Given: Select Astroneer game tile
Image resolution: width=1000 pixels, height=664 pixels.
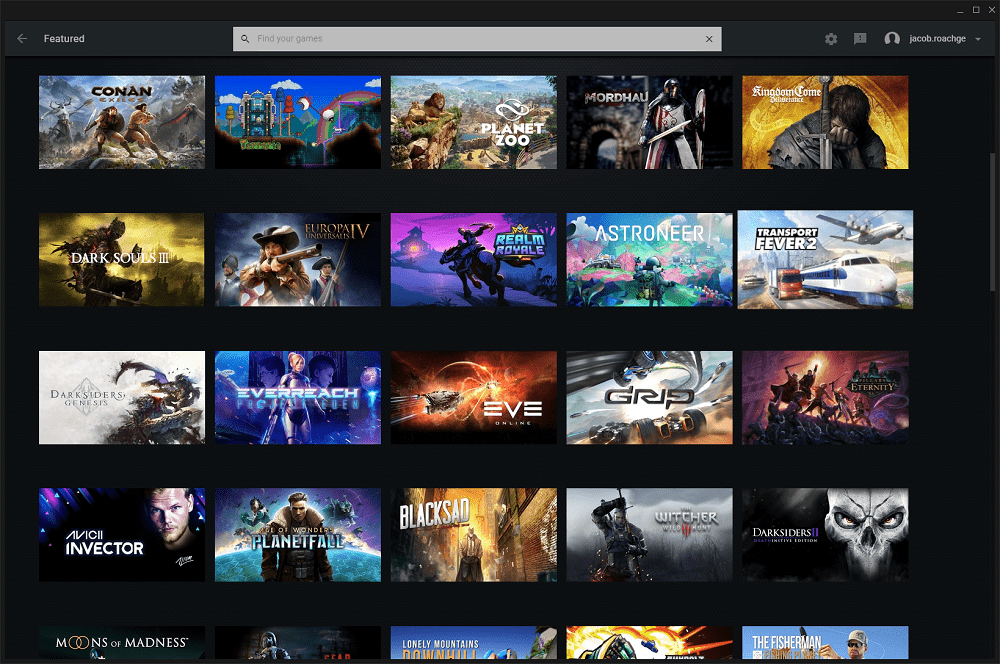Looking at the screenshot, I should [649, 260].
